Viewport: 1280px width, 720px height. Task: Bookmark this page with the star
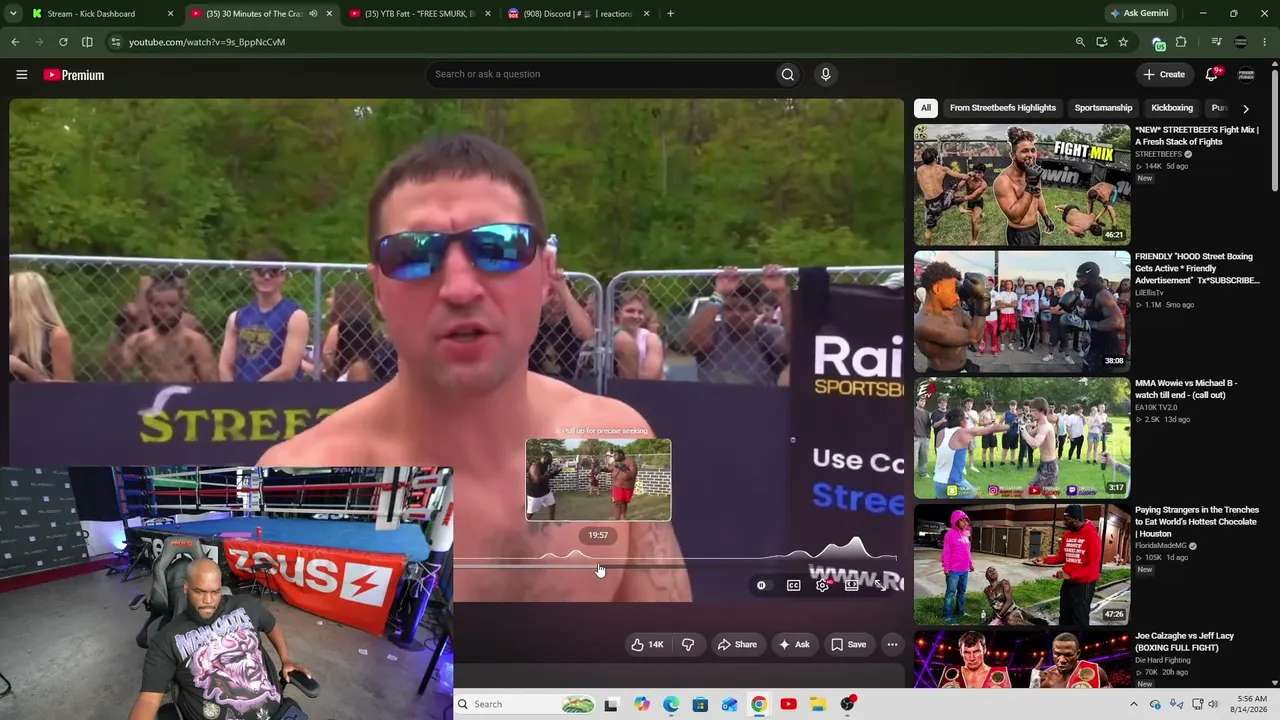[x=1123, y=42]
